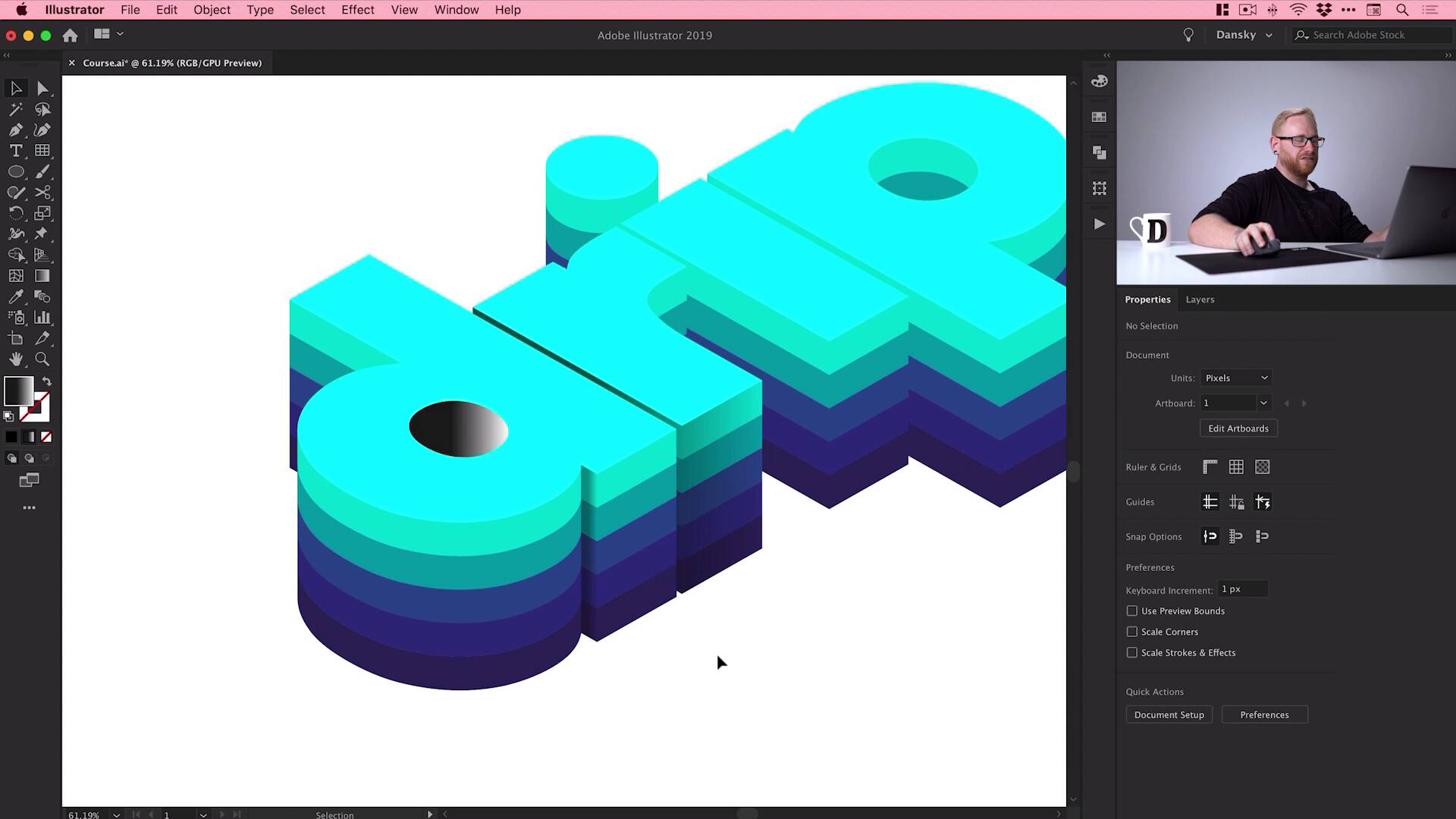This screenshot has width=1456, height=819.
Task: Click the Document Setup button
Action: tap(1169, 714)
